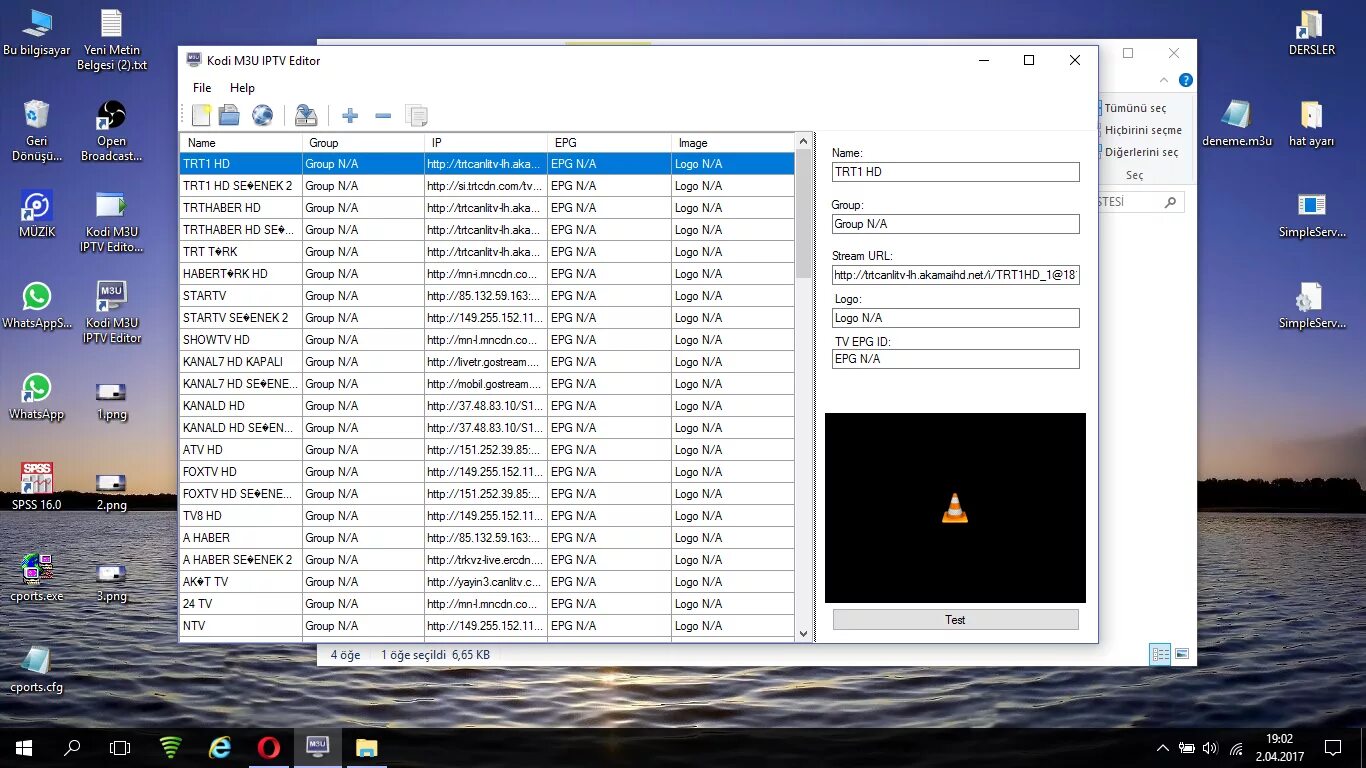Select the SPSS 16.0 desktop icon
Screen dimensions: 1366x768
[37, 487]
